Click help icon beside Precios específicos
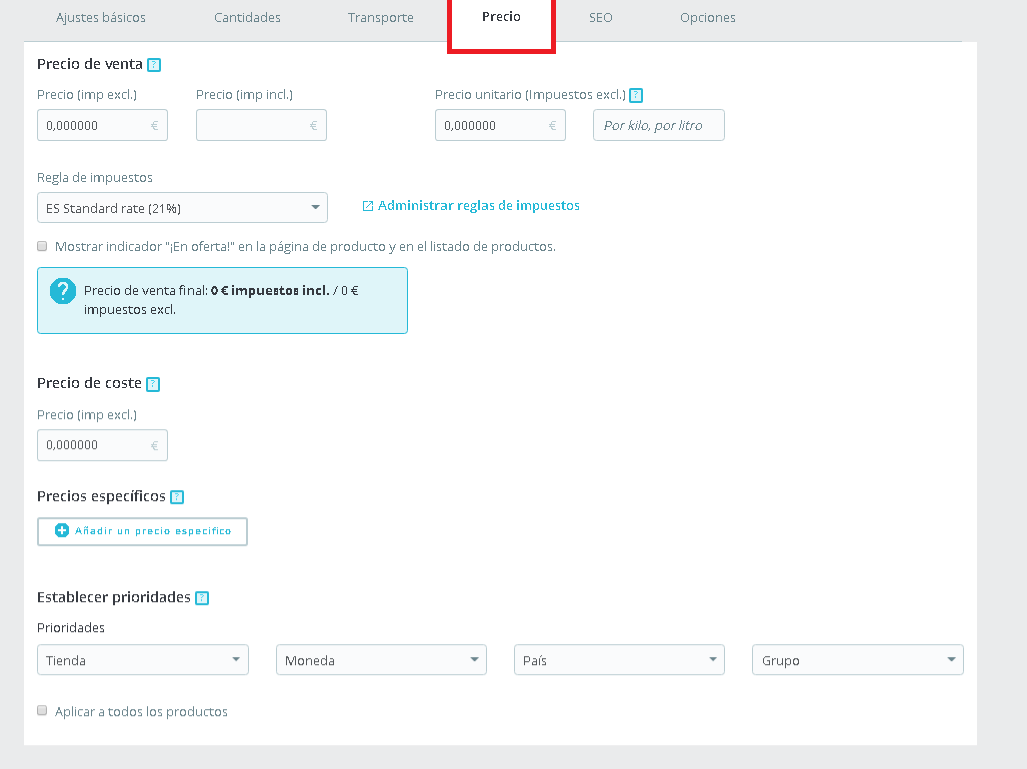This screenshot has height=769, width=1027. click(x=177, y=497)
